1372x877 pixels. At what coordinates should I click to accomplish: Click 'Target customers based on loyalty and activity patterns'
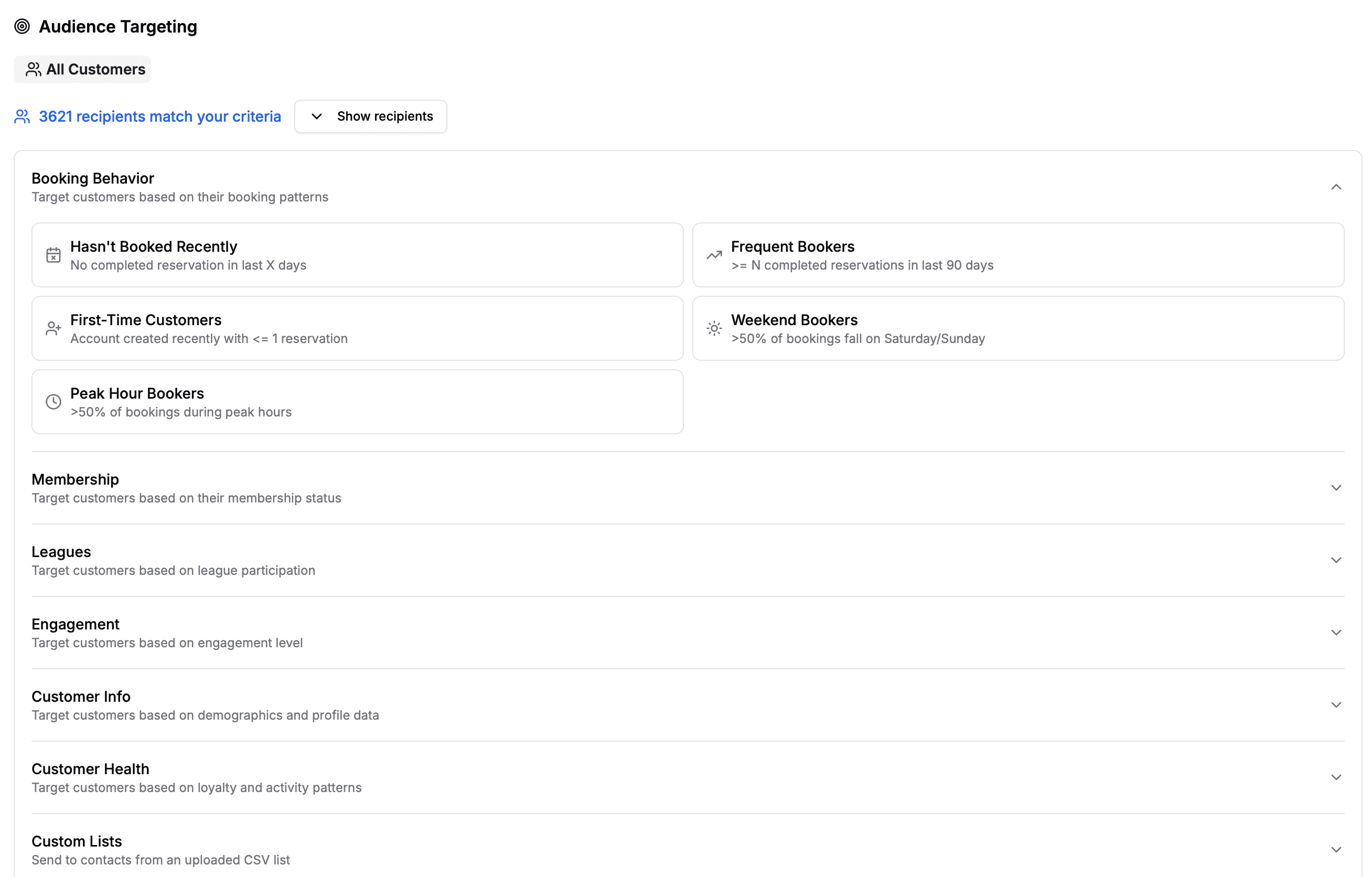click(197, 787)
